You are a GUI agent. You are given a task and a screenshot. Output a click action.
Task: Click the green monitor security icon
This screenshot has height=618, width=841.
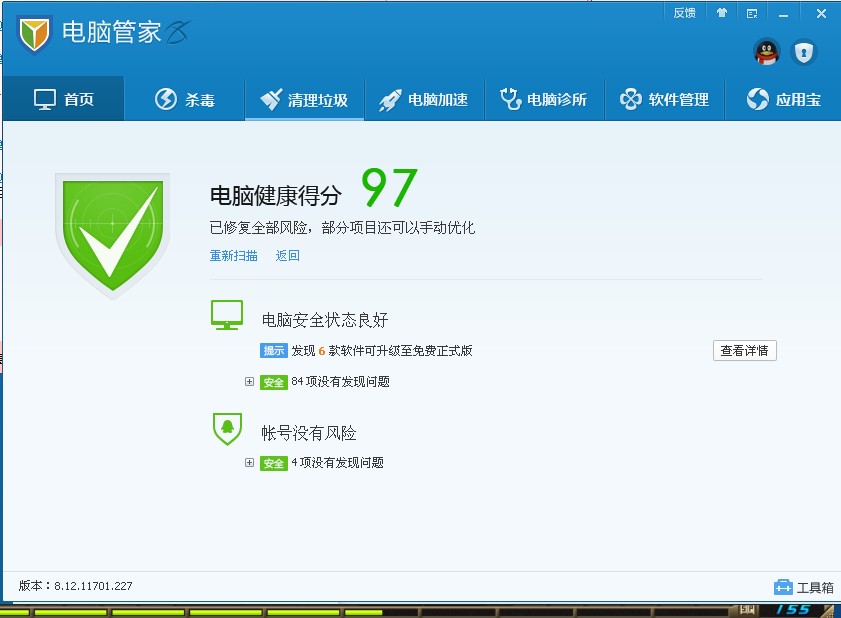pos(227,315)
